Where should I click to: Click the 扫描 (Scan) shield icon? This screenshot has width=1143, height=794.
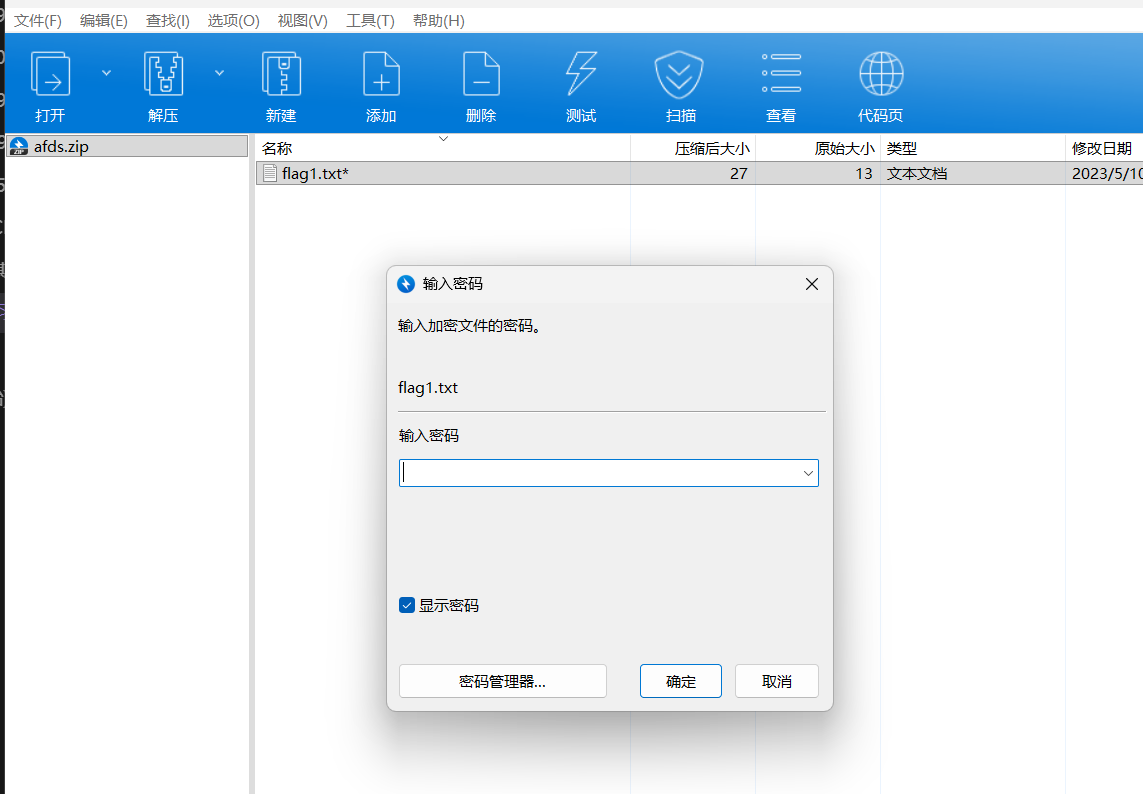tap(679, 74)
